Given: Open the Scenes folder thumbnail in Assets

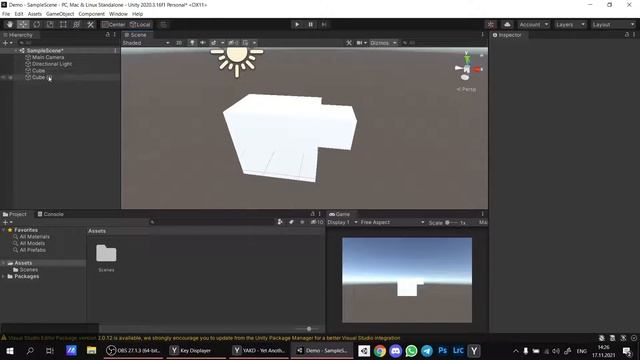Looking at the screenshot, I should pos(106,253).
